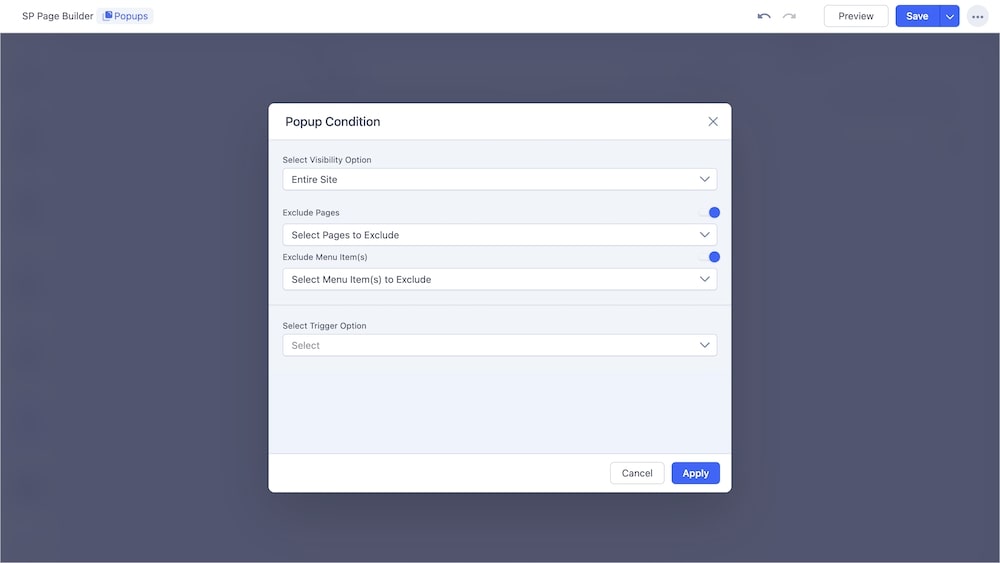Apply the popup condition settings
This screenshot has width=1000, height=563.
695,473
